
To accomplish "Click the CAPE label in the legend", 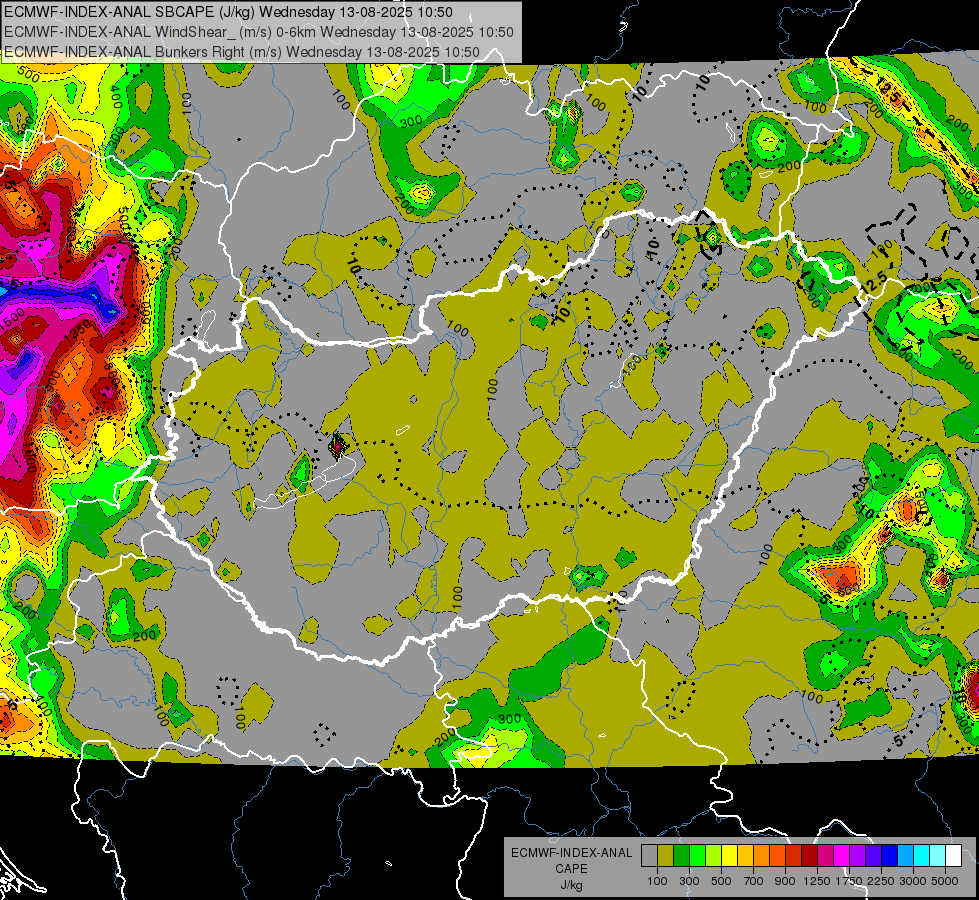I will [571, 868].
